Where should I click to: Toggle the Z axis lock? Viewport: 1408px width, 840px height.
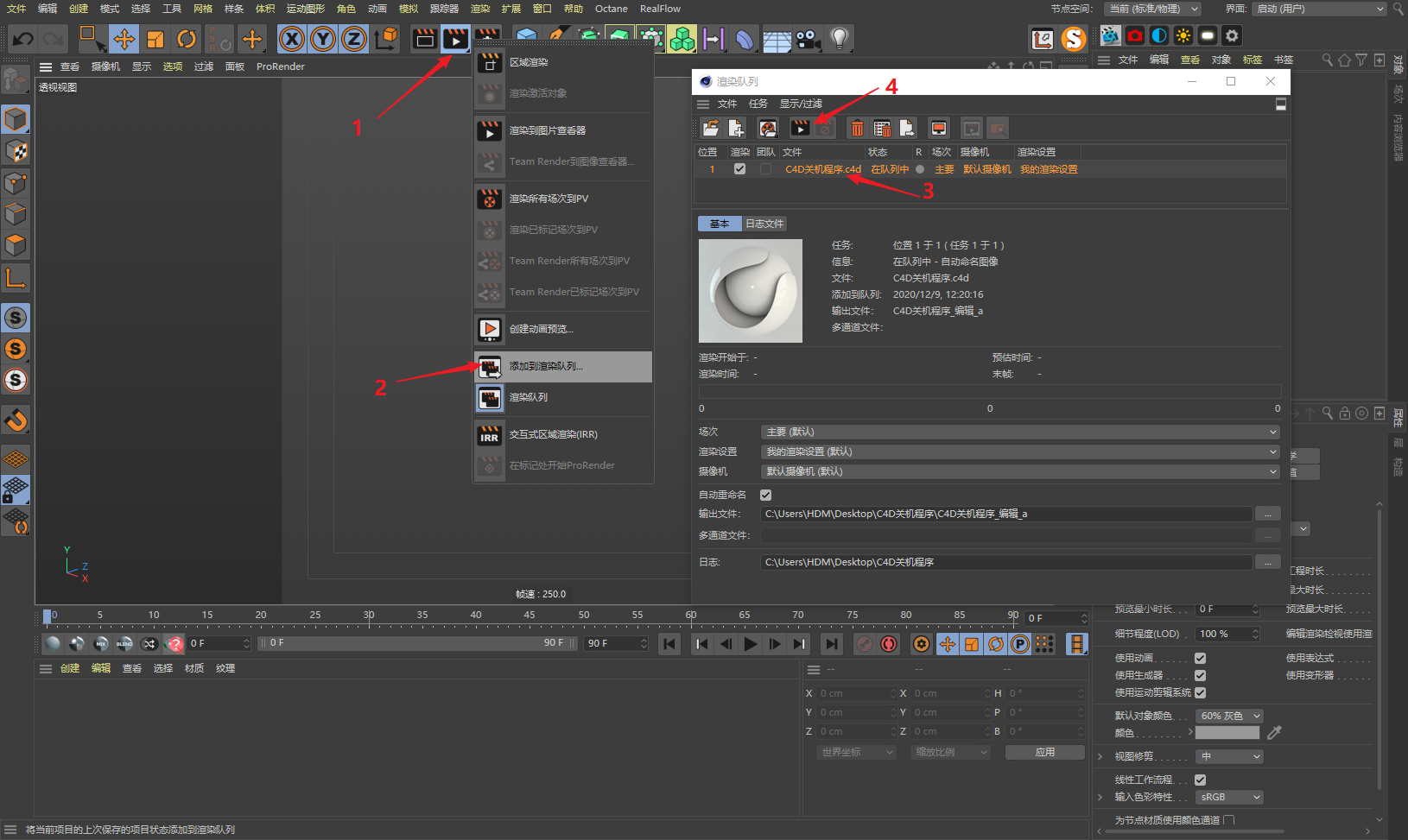[354, 39]
